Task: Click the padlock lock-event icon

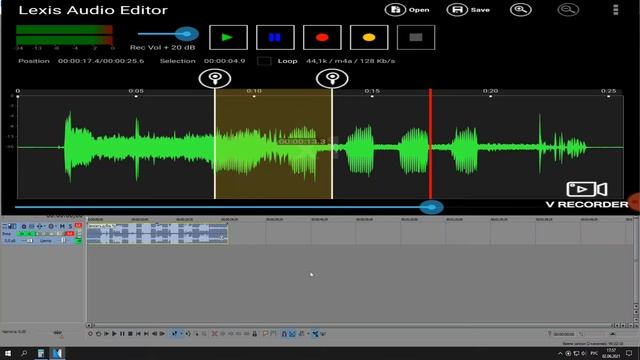Action: click(x=255, y=334)
